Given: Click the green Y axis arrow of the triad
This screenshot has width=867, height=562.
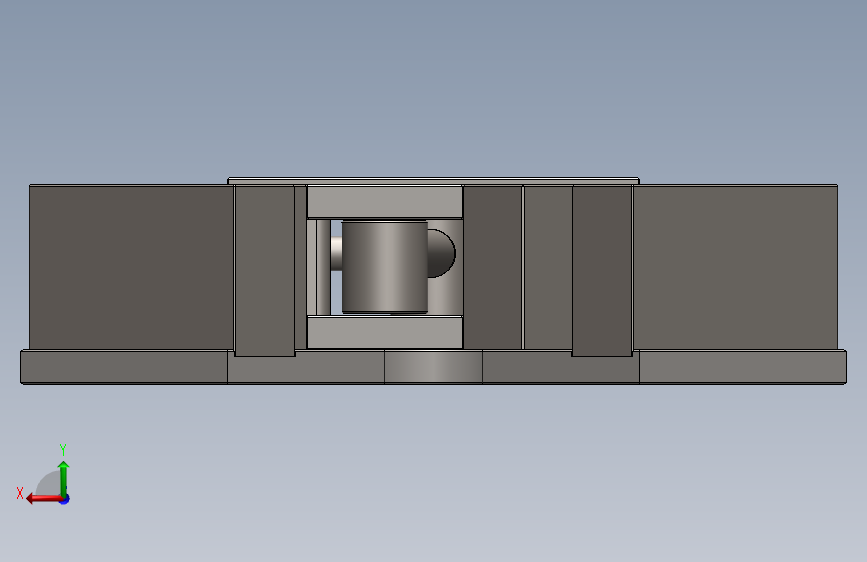Looking at the screenshot, I should coord(64,478).
